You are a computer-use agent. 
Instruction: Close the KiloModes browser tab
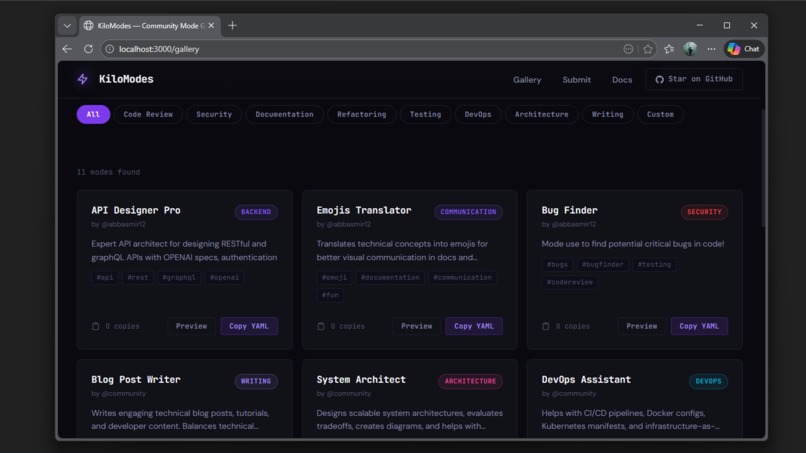(x=211, y=25)
